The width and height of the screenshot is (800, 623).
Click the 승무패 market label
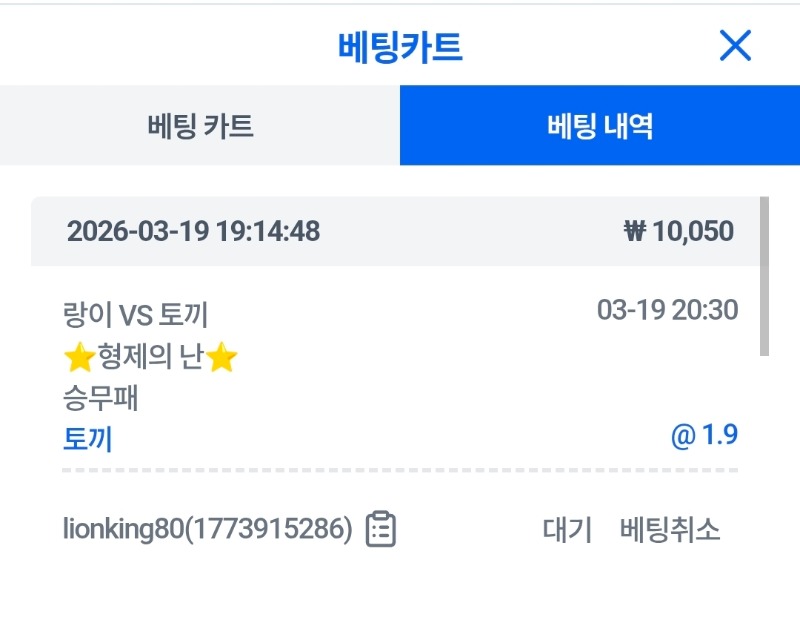tap(100, 398)
